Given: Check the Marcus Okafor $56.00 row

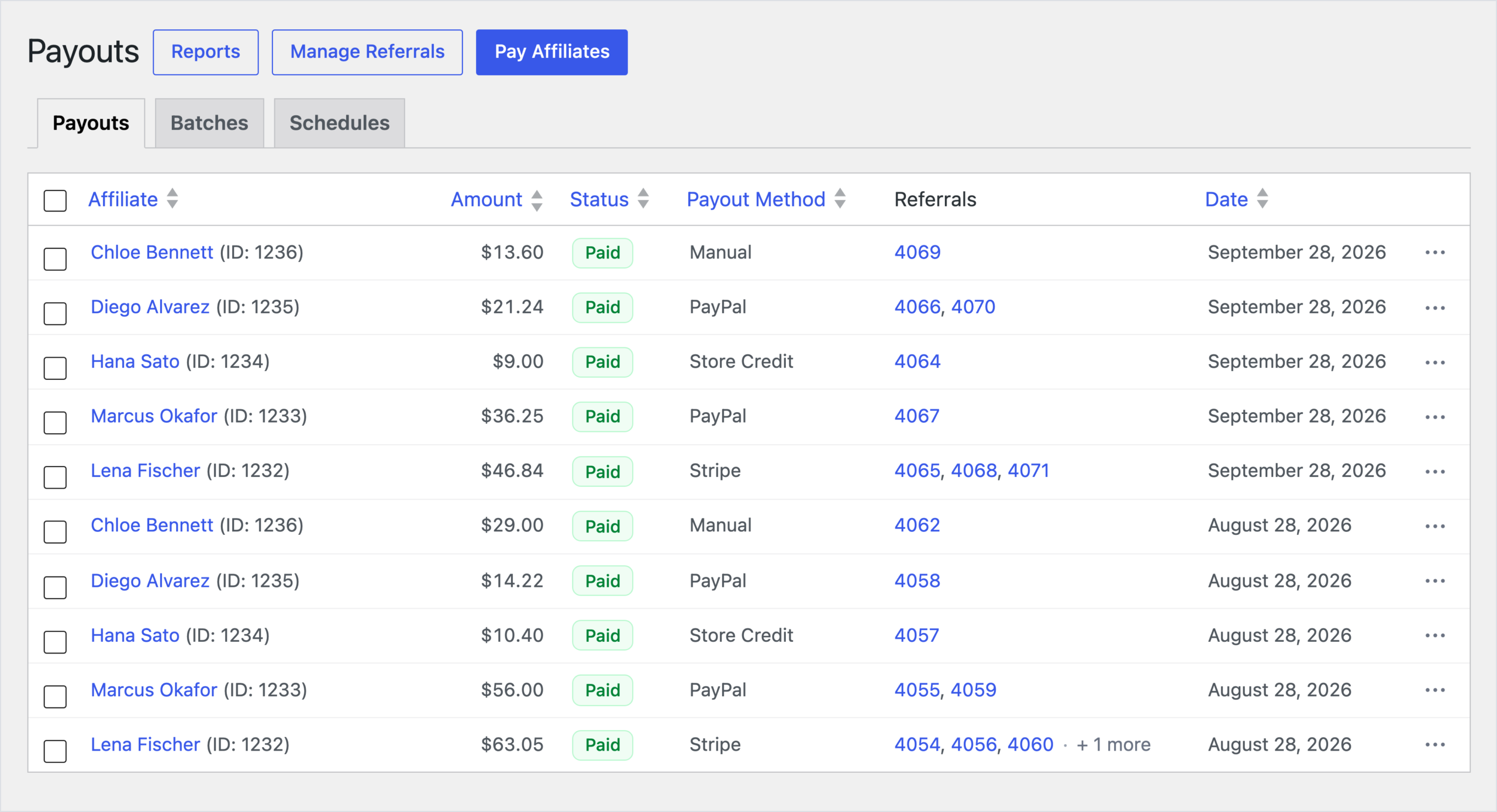Looking at the screenshot, I should click(x=55, y=696).
